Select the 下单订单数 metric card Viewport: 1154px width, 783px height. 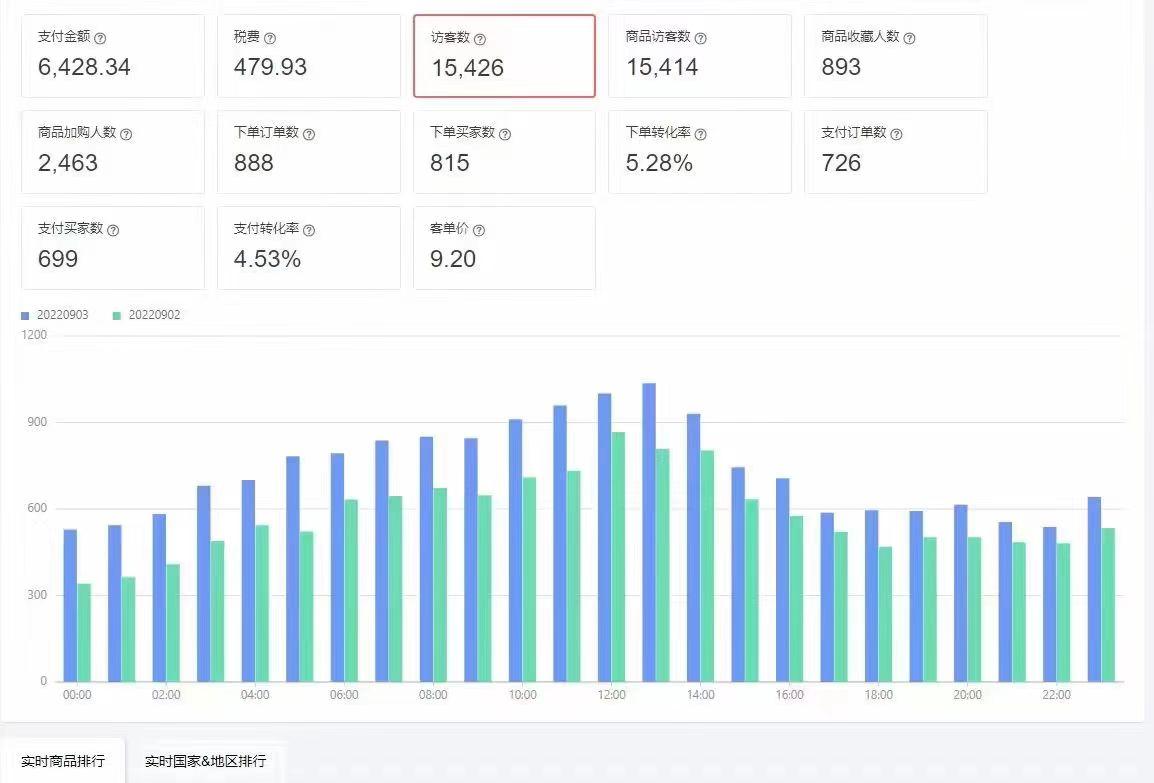309,152
